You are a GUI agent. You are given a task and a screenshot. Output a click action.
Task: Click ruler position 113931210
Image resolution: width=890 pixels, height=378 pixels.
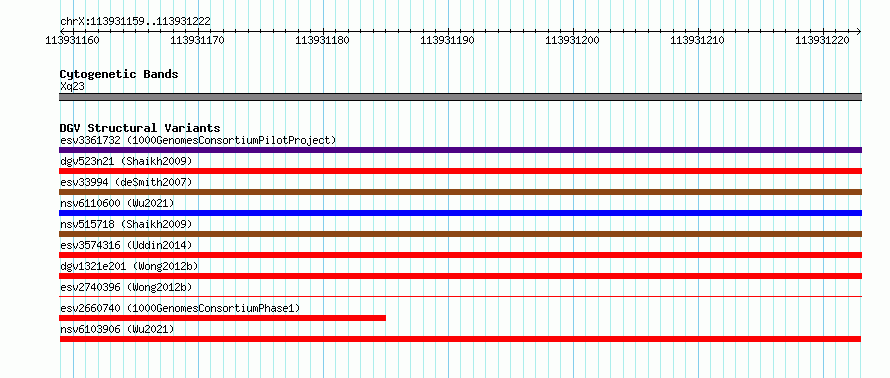[698, 40]
